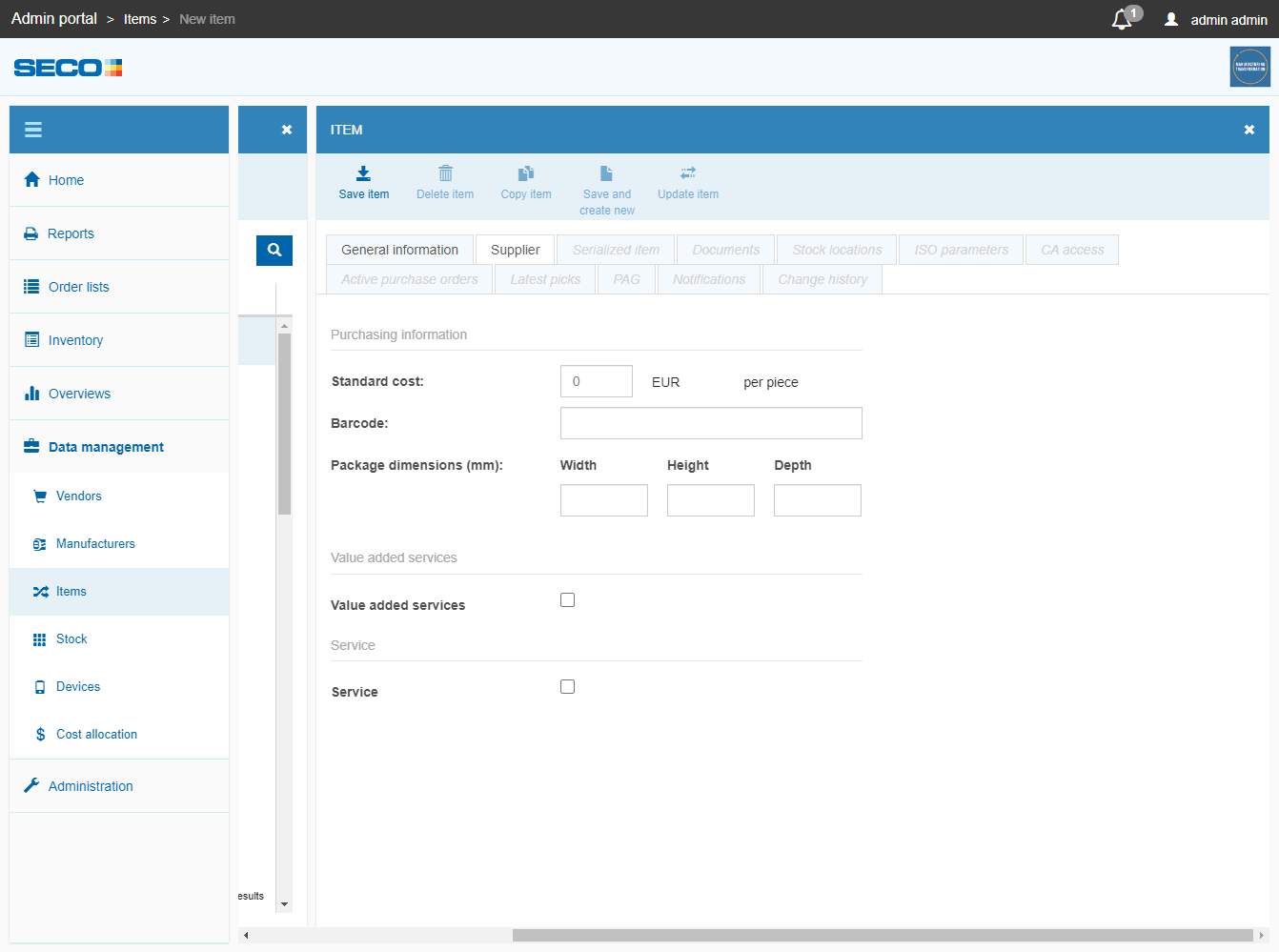Expand the Administration section label
1279x952 pixels.
[x=91, y=786]
